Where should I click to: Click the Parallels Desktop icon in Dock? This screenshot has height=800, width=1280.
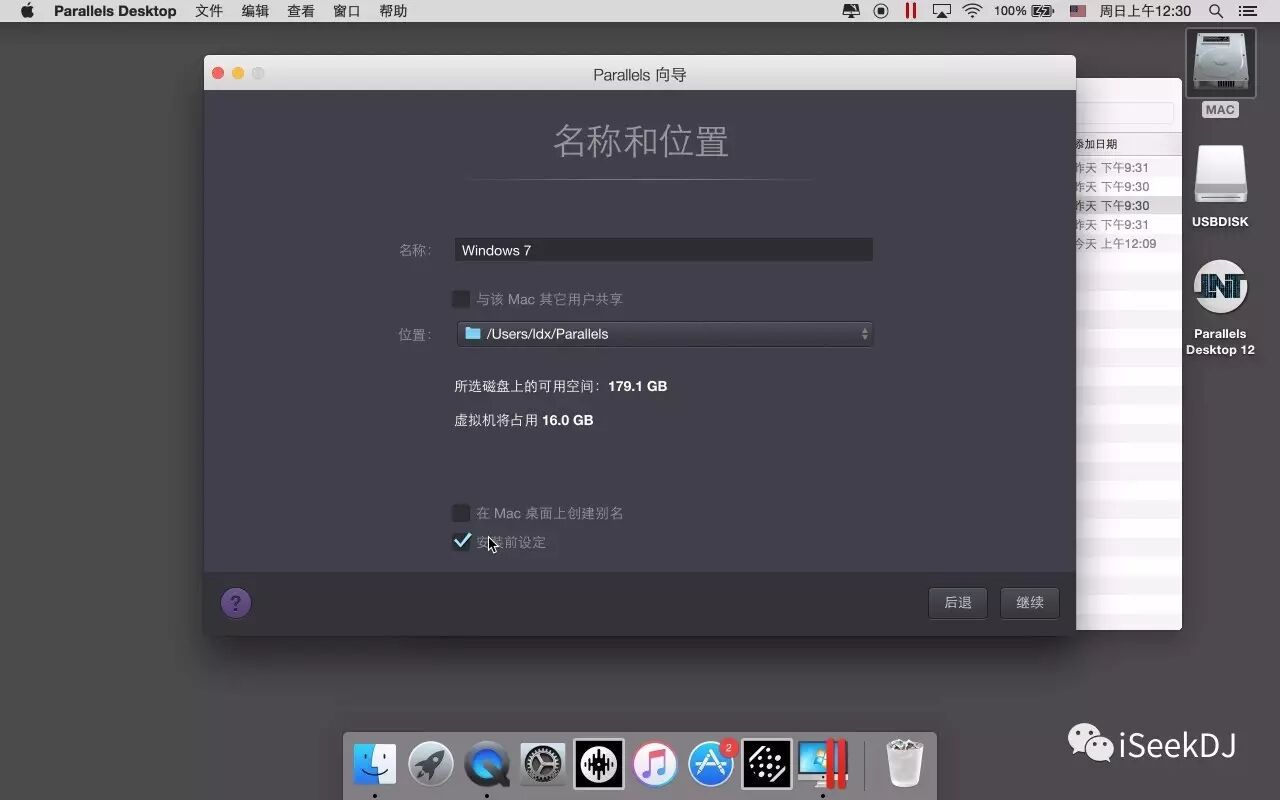point(823,765)
